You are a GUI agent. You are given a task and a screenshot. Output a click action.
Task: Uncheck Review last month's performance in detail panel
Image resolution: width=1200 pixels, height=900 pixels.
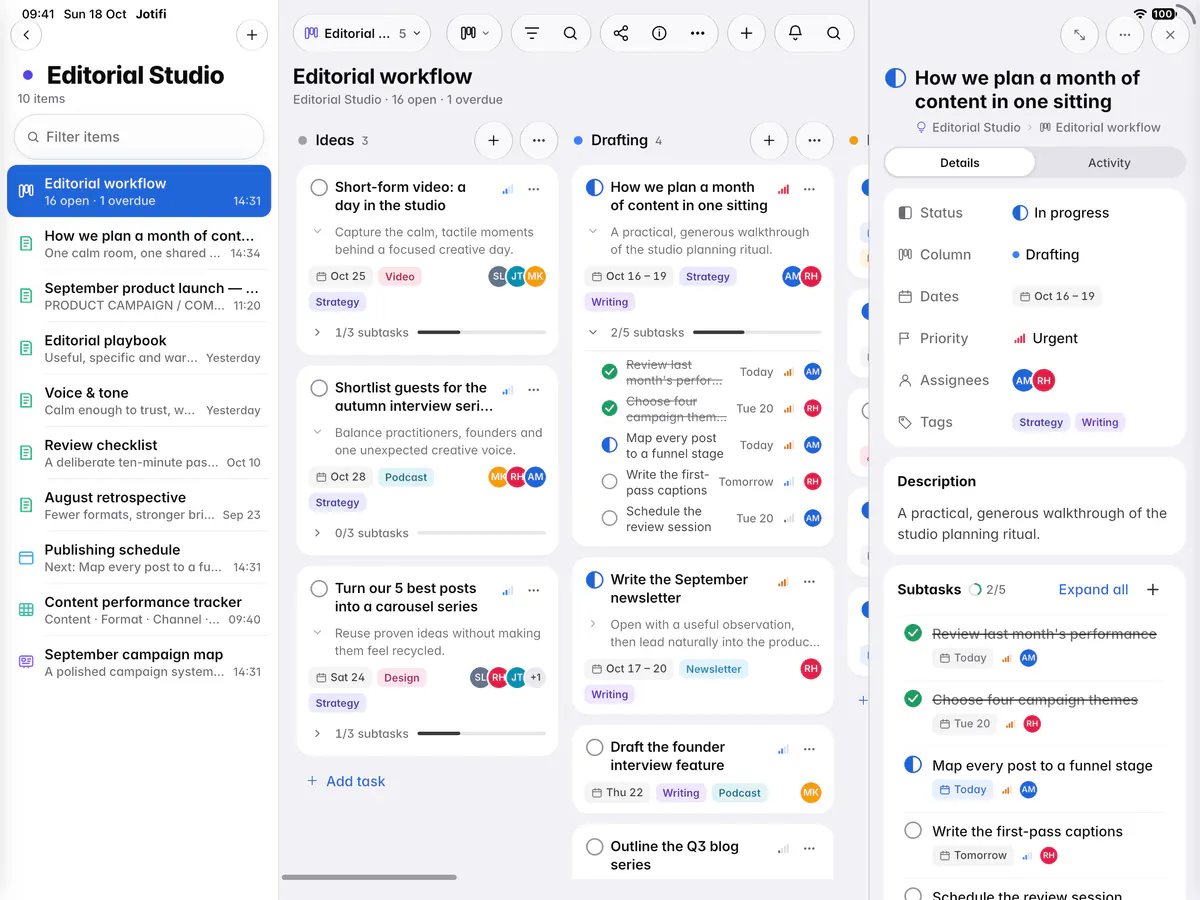(913, 633)
